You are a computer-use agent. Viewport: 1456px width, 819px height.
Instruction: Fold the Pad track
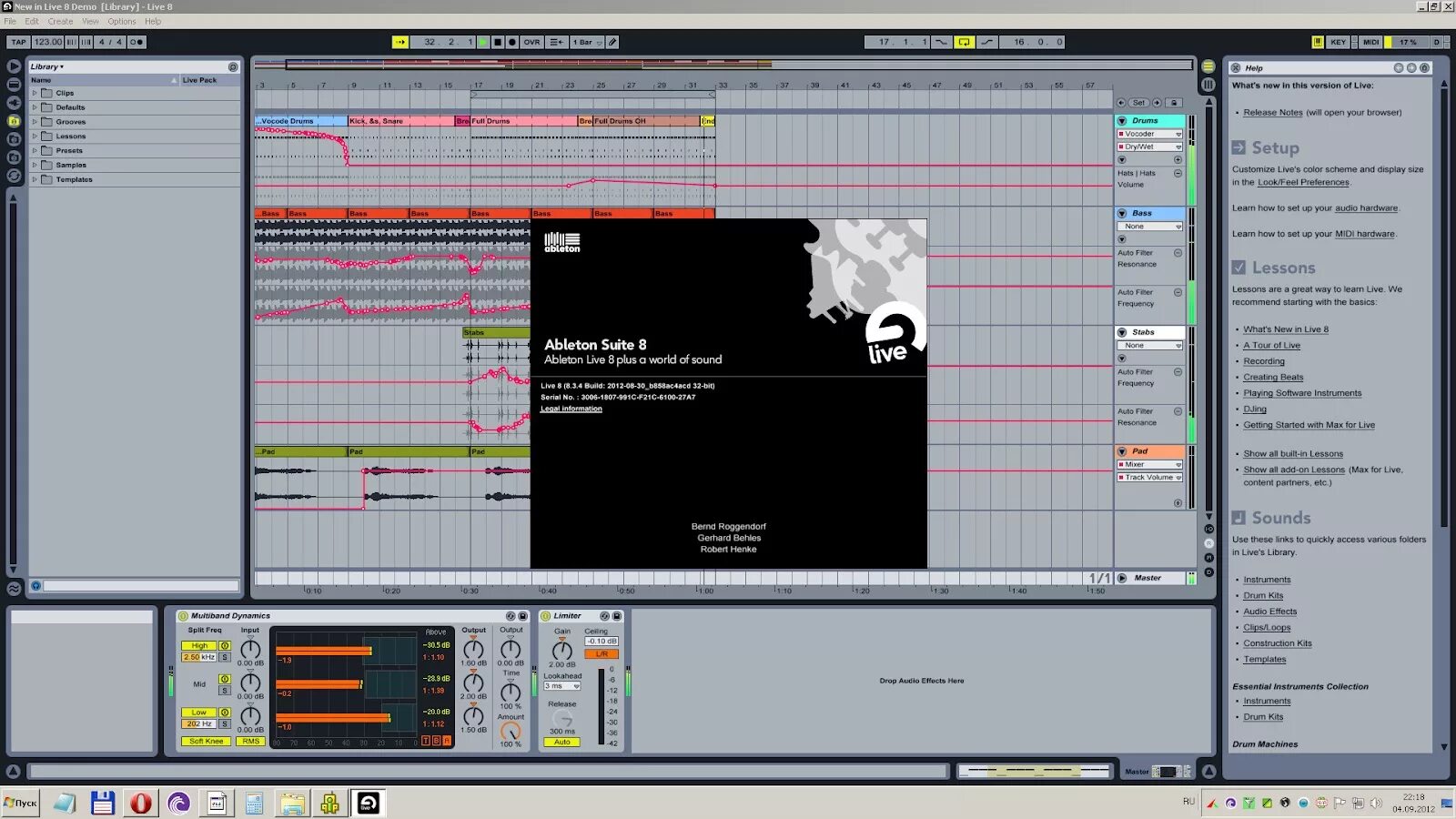(1122, 451)
